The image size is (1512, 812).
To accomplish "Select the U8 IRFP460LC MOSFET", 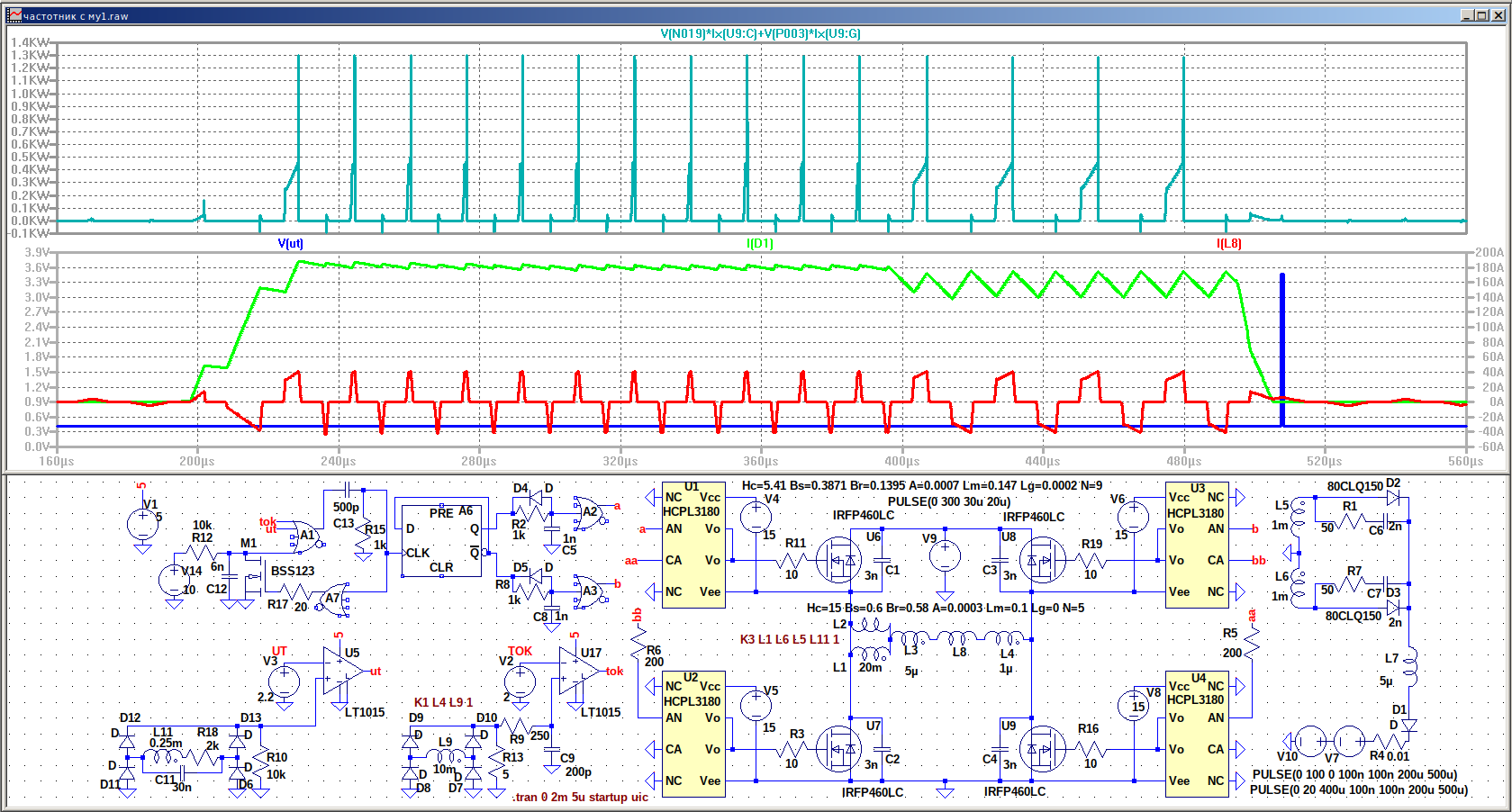I will [x=1042, y=560].
